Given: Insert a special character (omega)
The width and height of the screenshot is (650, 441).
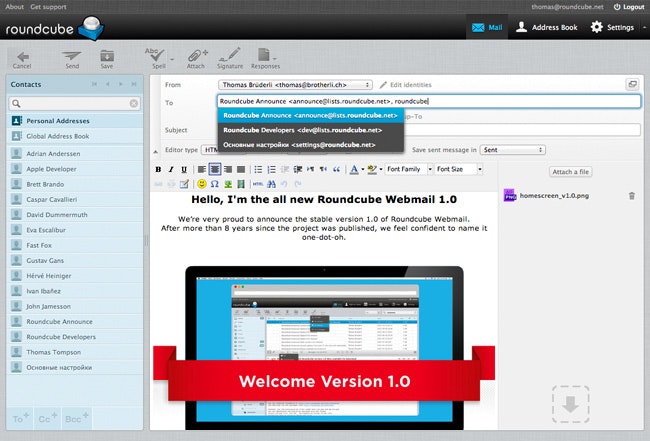Looking at the screenshot, I should pyautogui.click(x=214, y=184).
